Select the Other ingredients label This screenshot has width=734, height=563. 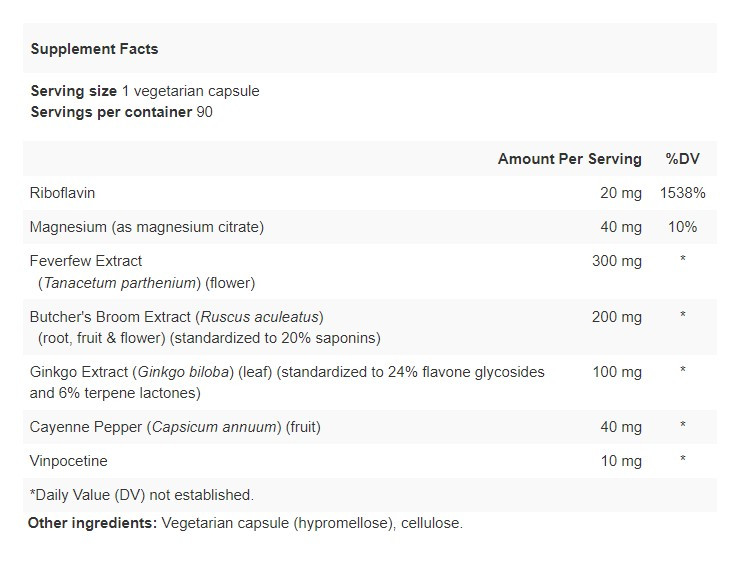[x=92, y=523]
